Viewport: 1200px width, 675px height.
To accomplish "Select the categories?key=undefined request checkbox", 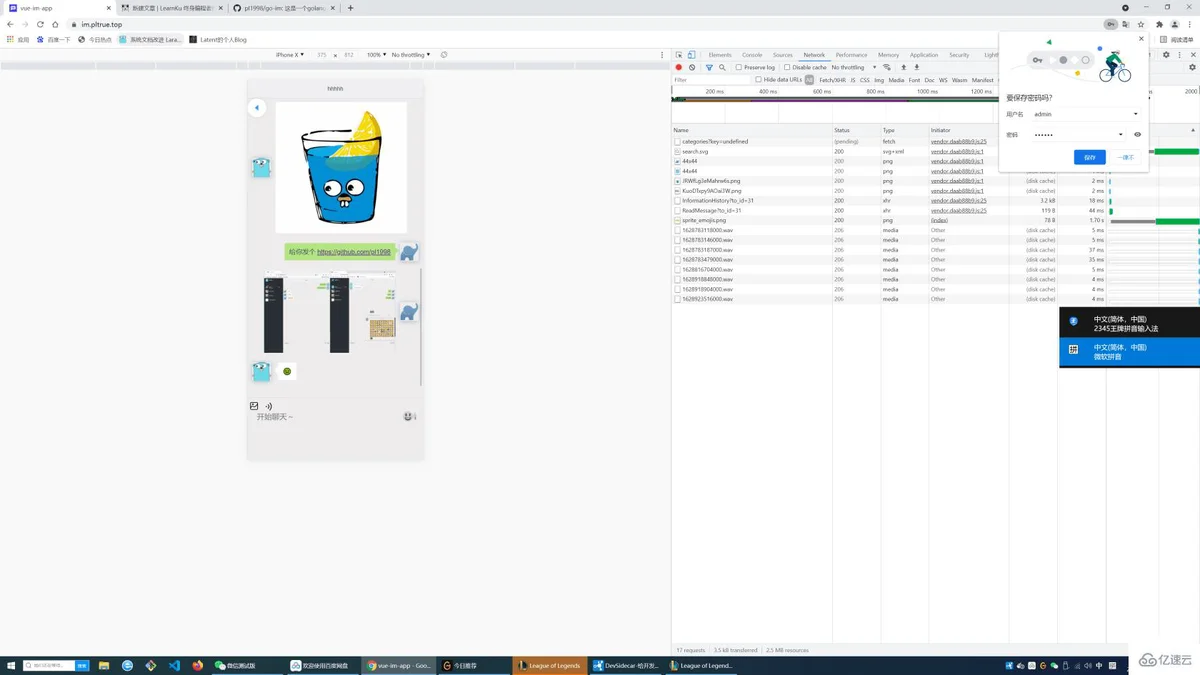I will (x=677, y=142).
